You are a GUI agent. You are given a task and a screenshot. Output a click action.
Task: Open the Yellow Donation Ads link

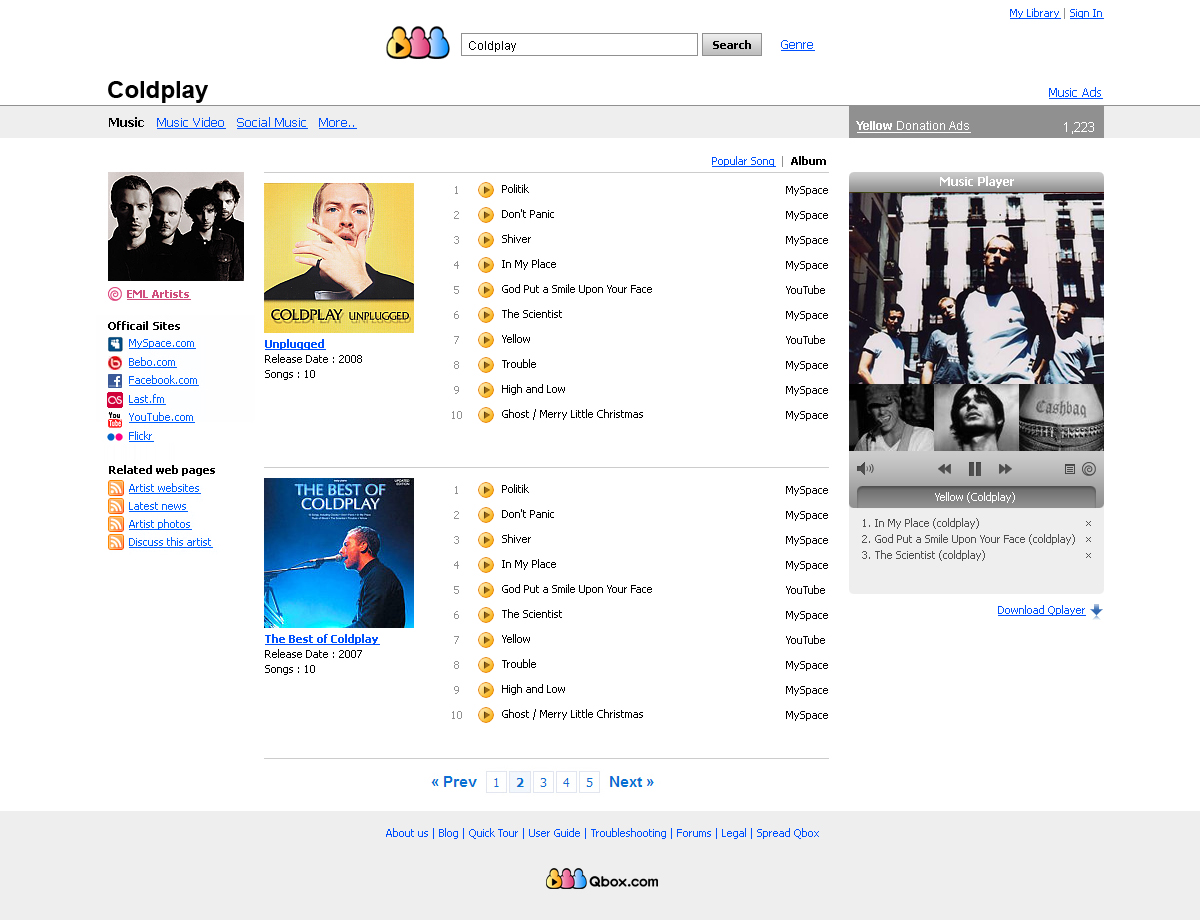coord(913,126)
